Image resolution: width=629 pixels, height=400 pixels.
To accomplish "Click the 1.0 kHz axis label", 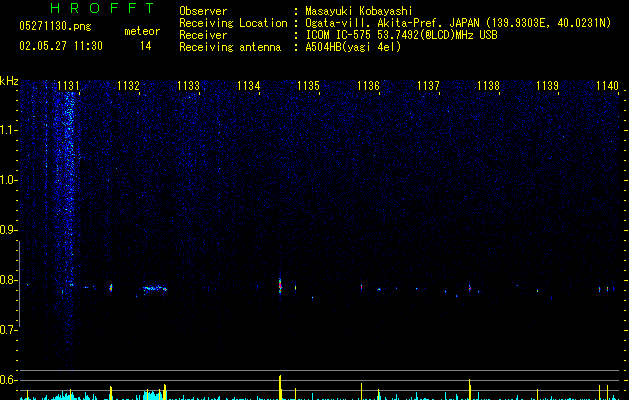I will [7, 180].
